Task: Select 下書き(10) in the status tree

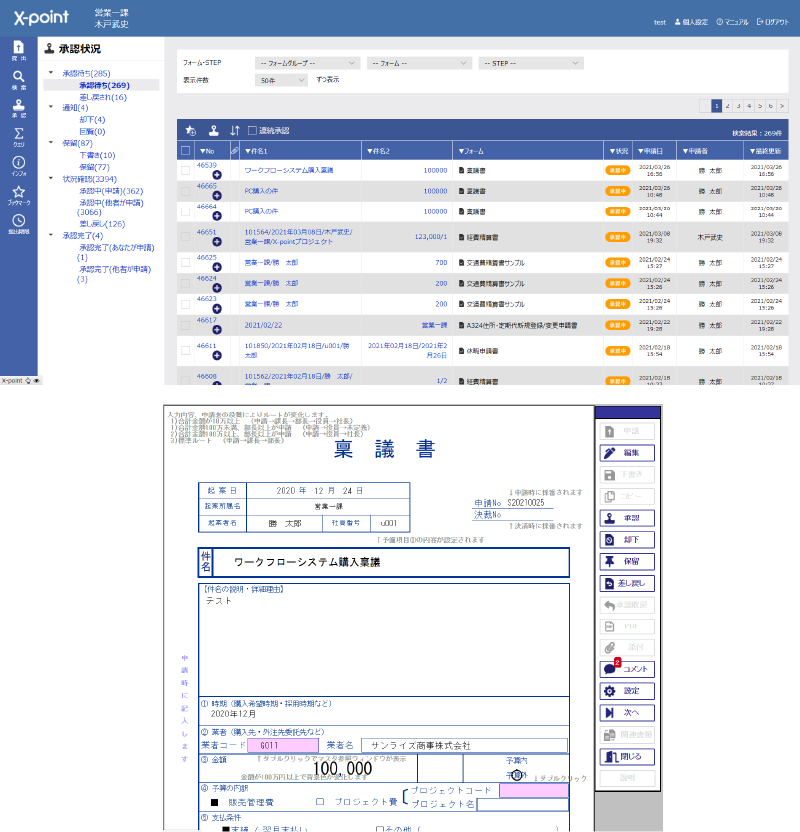Action: 97,155
